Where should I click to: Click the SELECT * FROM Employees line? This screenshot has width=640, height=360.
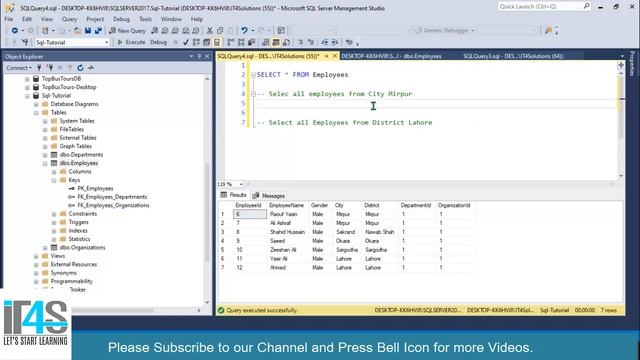pyautogui.click(x=302, y=75)
